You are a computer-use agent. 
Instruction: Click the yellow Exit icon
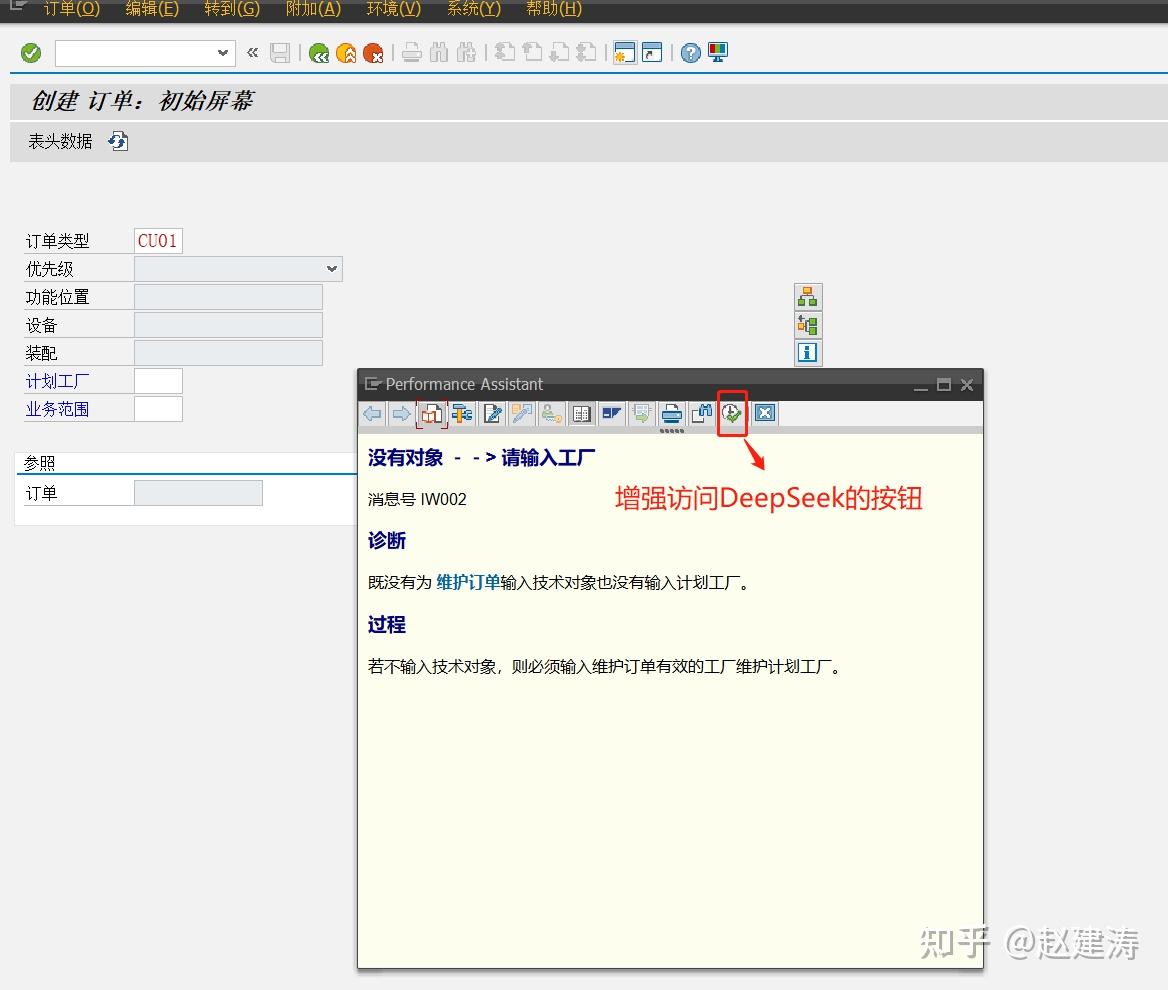click(346, 52)
